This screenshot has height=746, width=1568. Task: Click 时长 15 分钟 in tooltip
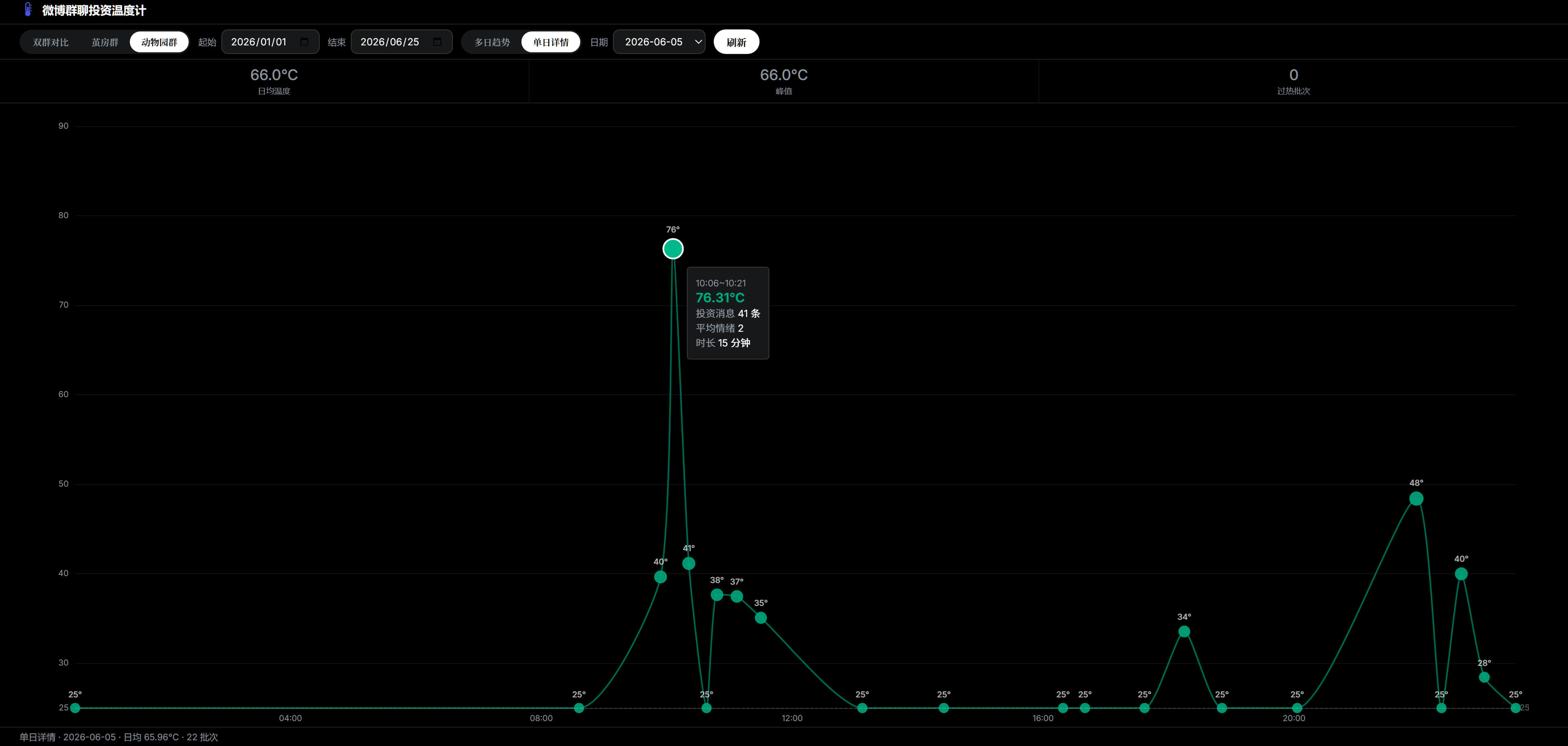[723, 343]
